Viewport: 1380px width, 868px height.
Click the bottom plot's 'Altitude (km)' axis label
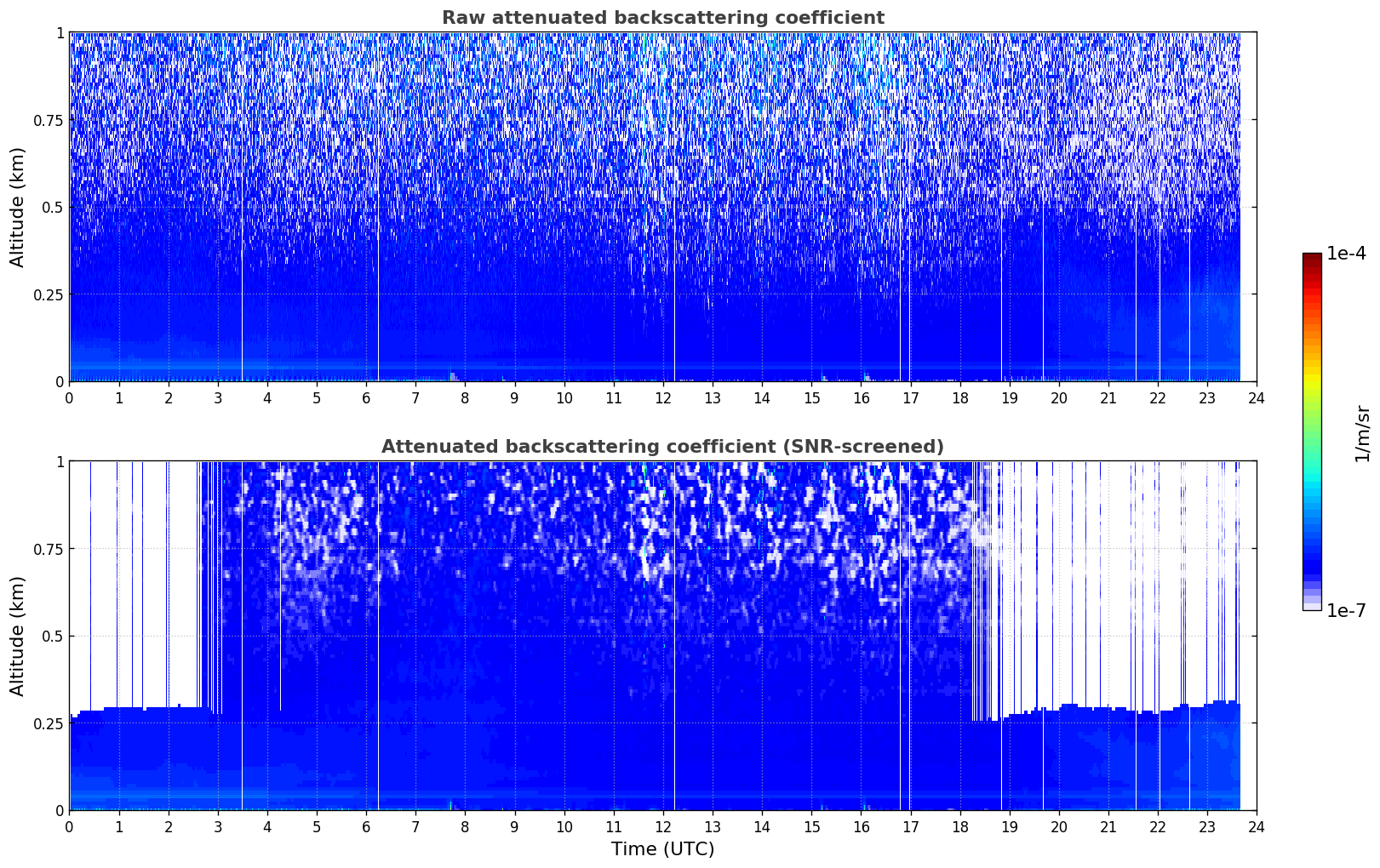click(18, 636)
